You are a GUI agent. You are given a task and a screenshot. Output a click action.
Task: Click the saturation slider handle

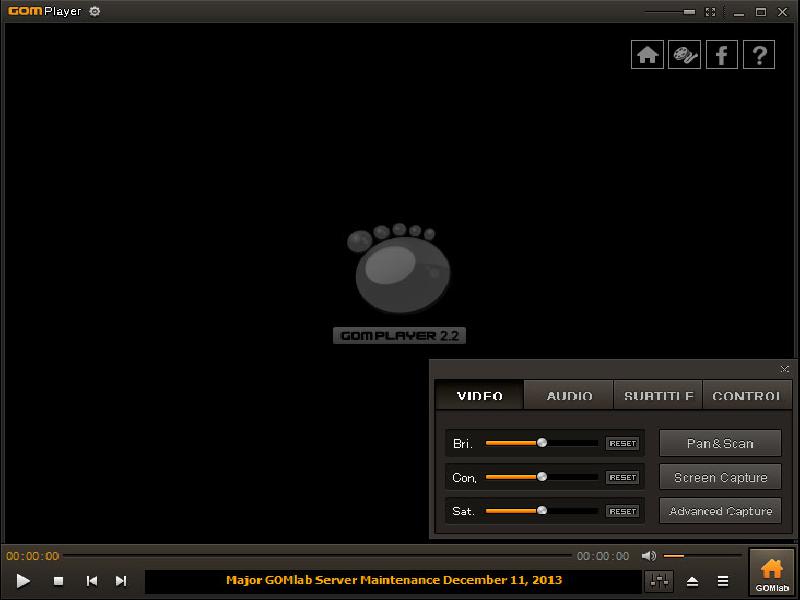coord(542,510)
